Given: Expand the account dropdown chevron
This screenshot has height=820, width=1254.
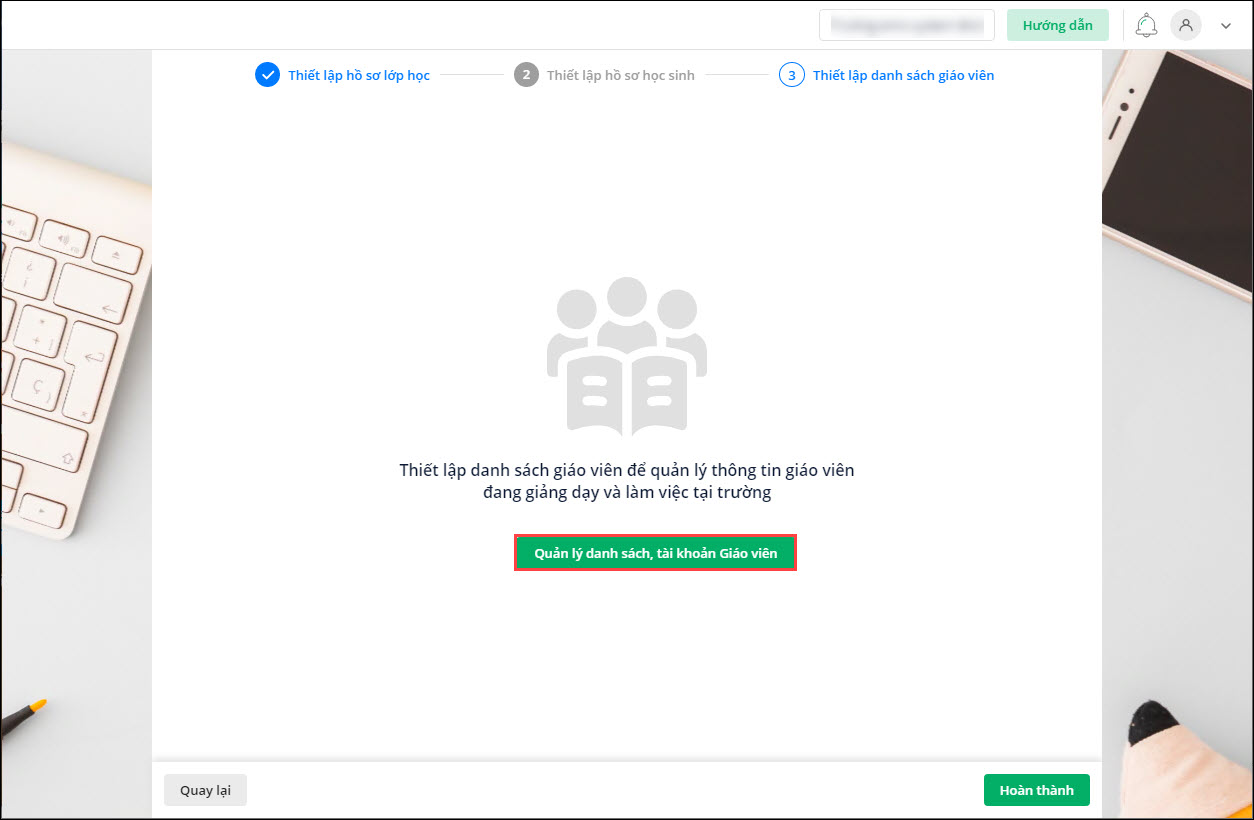Looking at the screenshot, I should (1226, 27).
